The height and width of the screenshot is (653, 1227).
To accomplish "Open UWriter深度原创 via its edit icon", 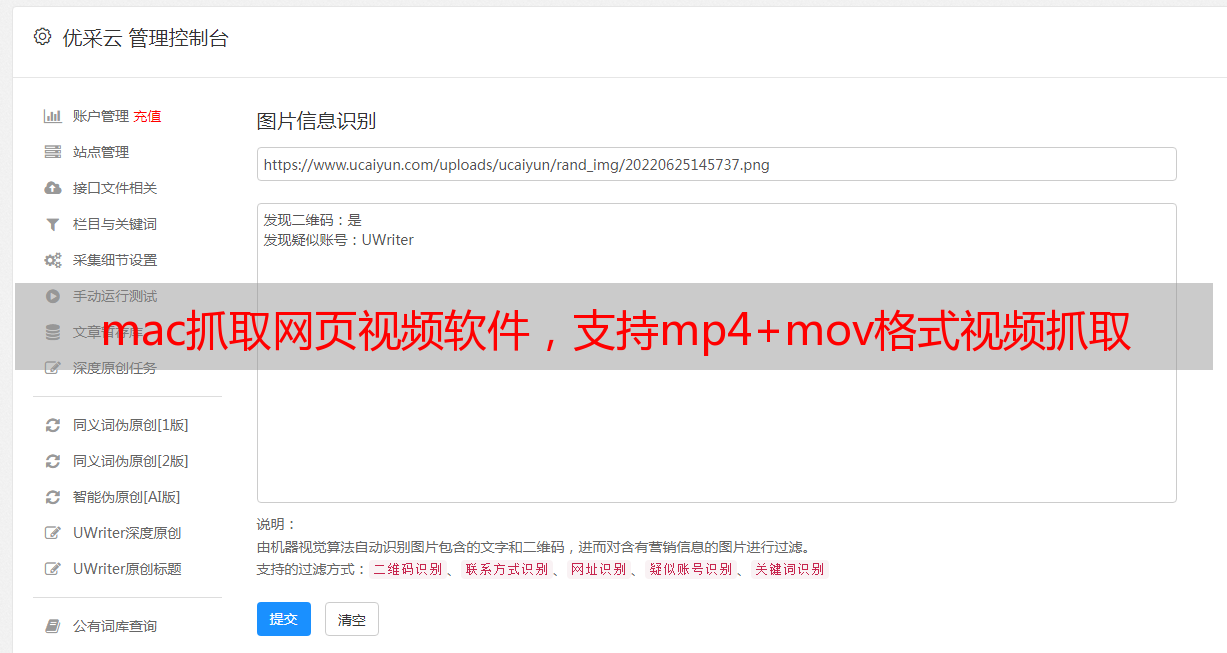I will tap(53, 533).
